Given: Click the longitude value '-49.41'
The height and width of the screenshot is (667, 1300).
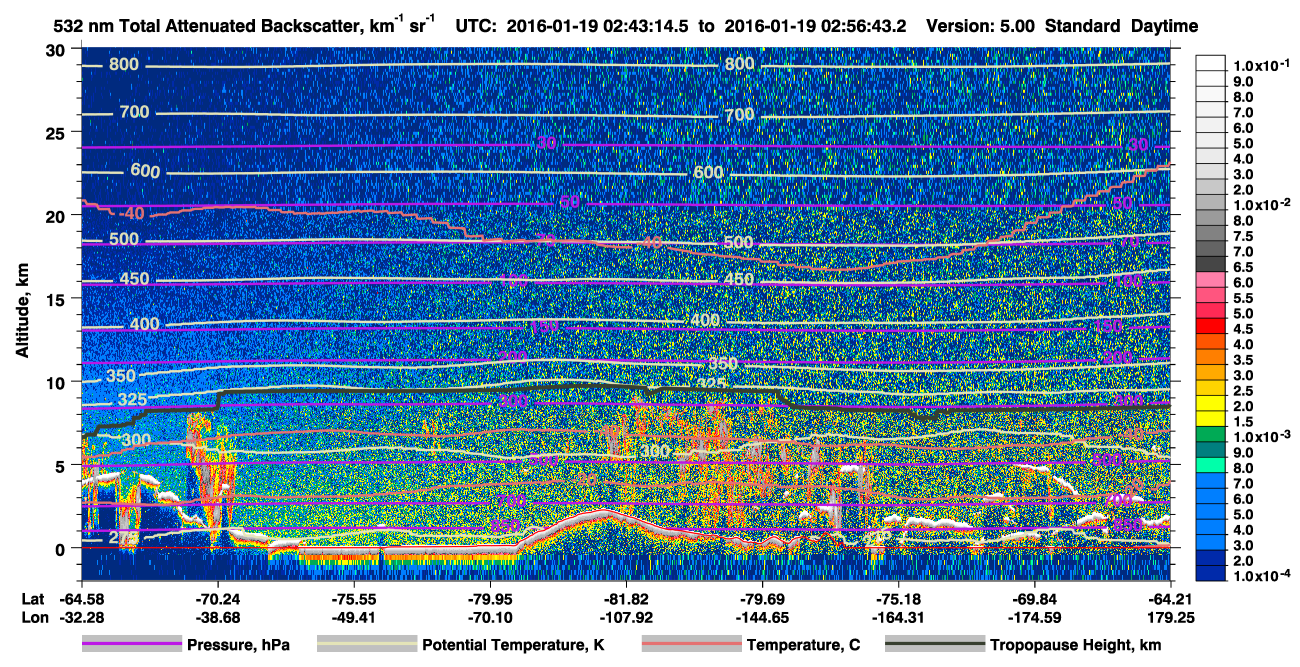Looking at the screenshot, I should click(353, 618).
